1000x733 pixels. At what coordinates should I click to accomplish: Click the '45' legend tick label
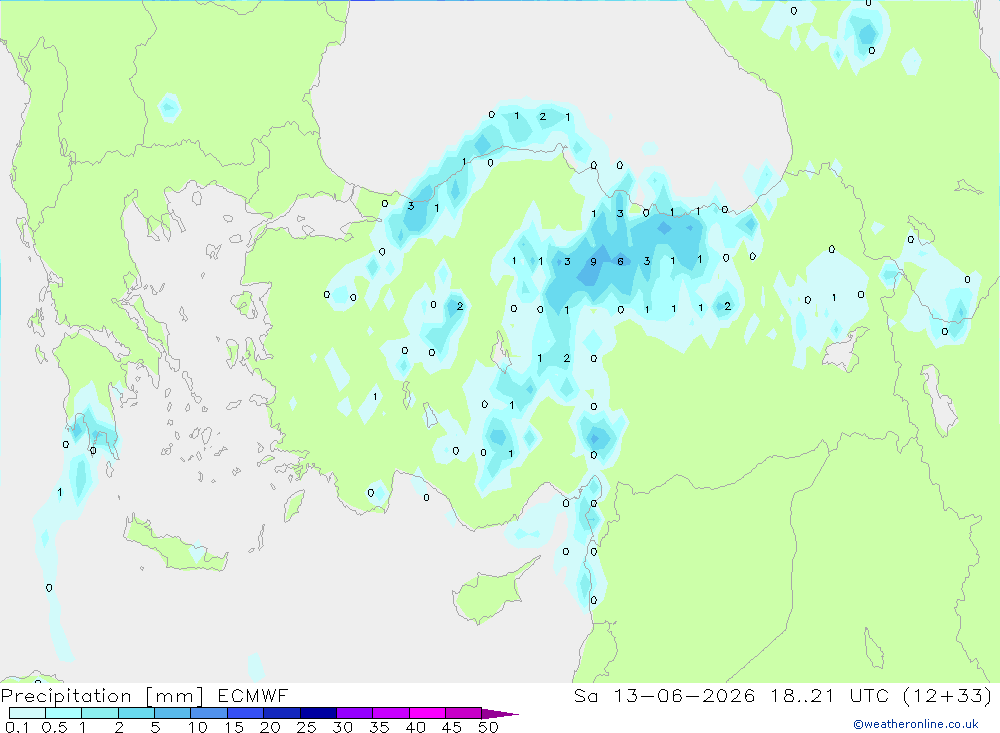pyautogui.click(x=452, y=727)
